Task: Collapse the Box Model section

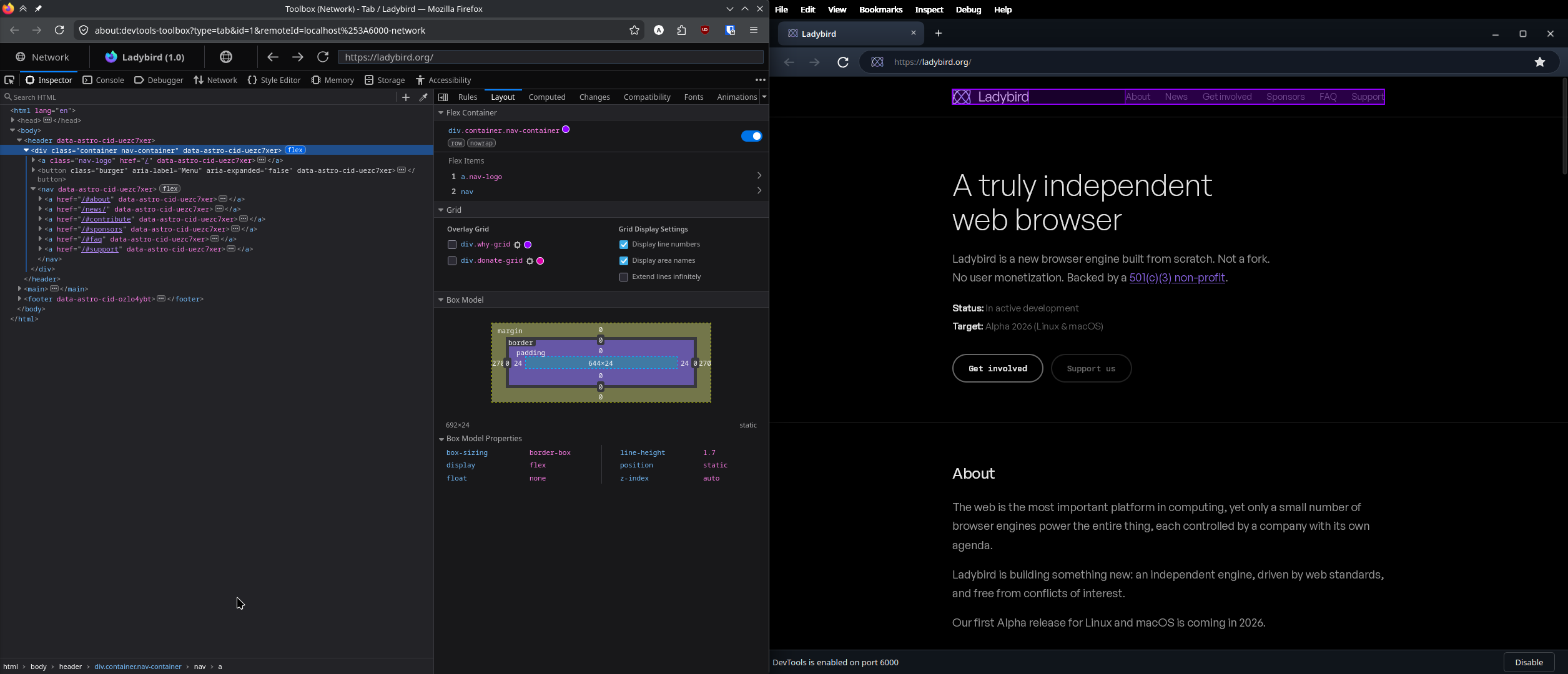Action: (x=441, y=300)
